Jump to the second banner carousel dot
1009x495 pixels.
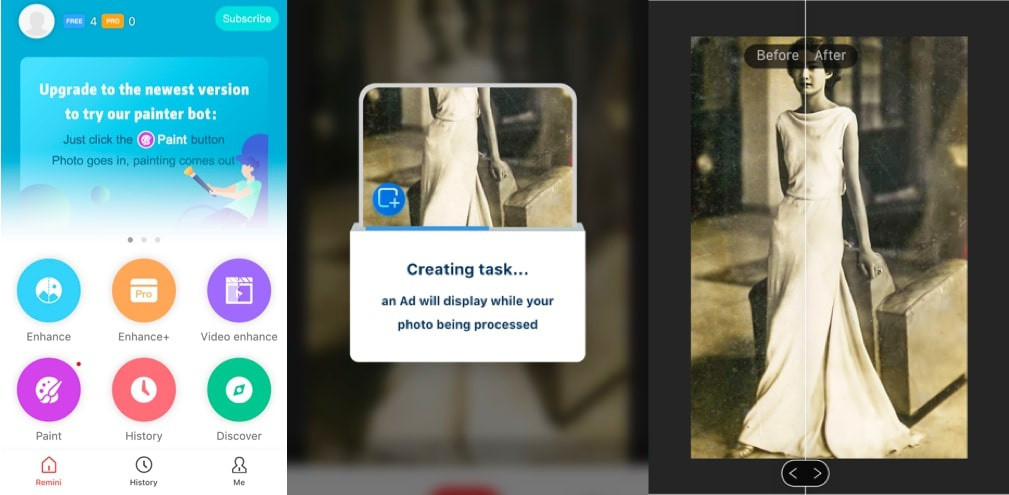143,240
